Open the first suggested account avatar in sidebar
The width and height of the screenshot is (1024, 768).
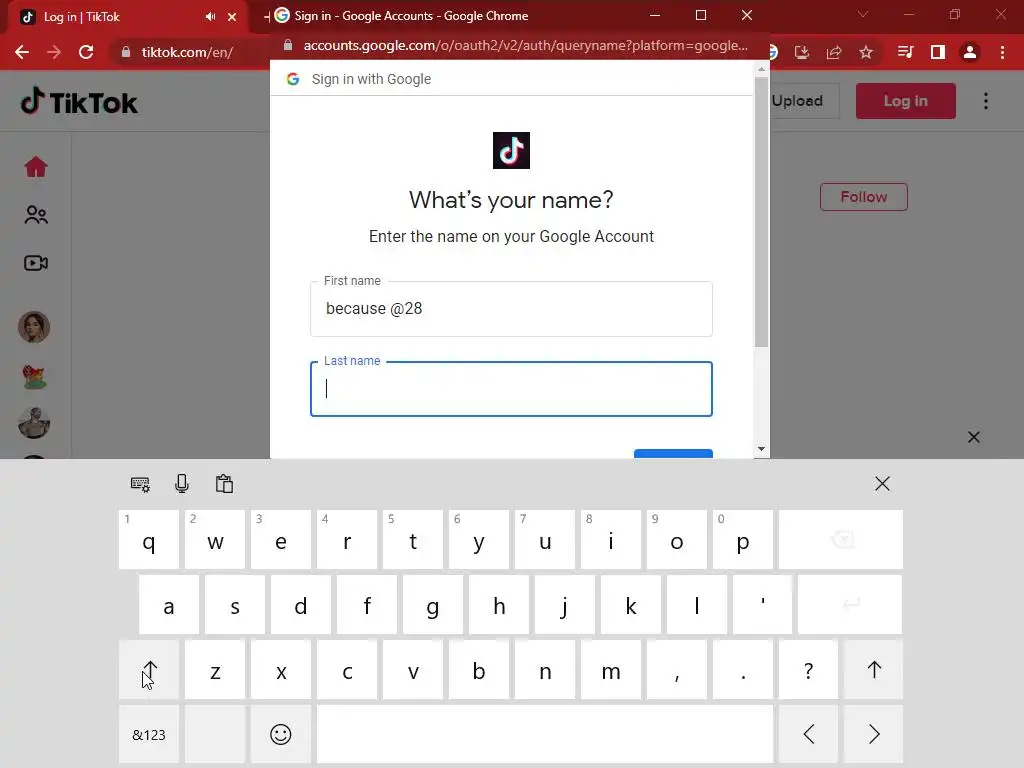point(34,327)
